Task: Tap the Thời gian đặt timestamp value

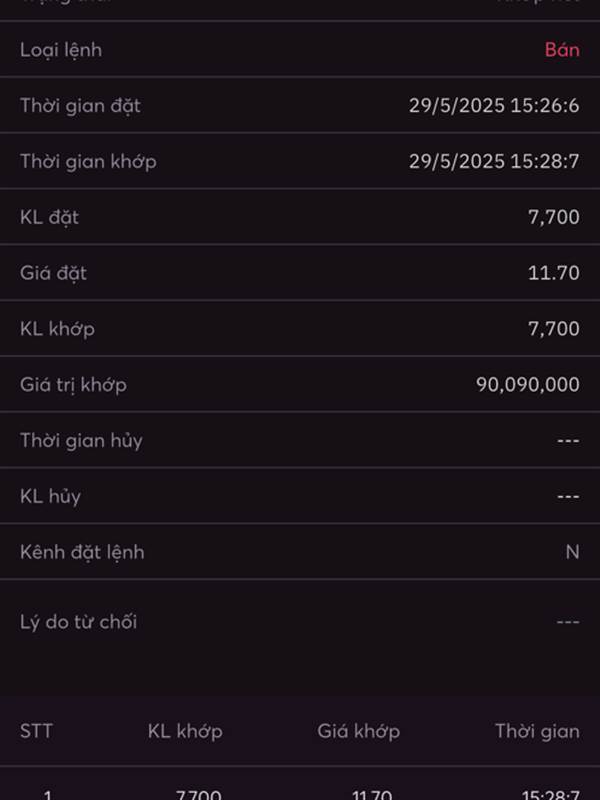Action: [x=494, y=106]
